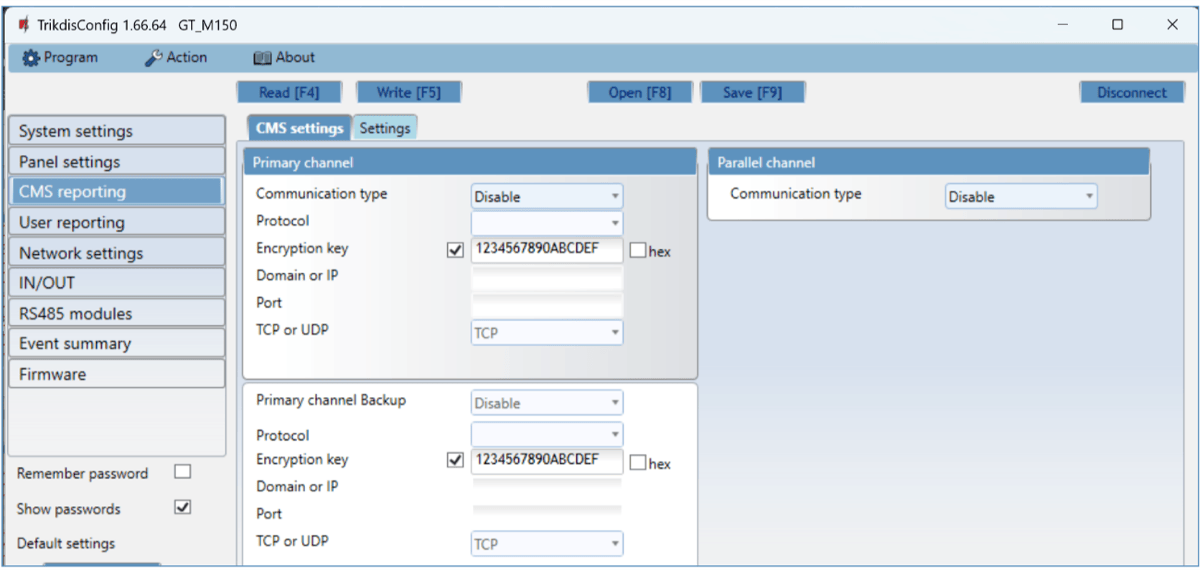The image size is (1200, 570).
Task: Uncheck the Show passwords checkbox
Action: click(182, 507)
